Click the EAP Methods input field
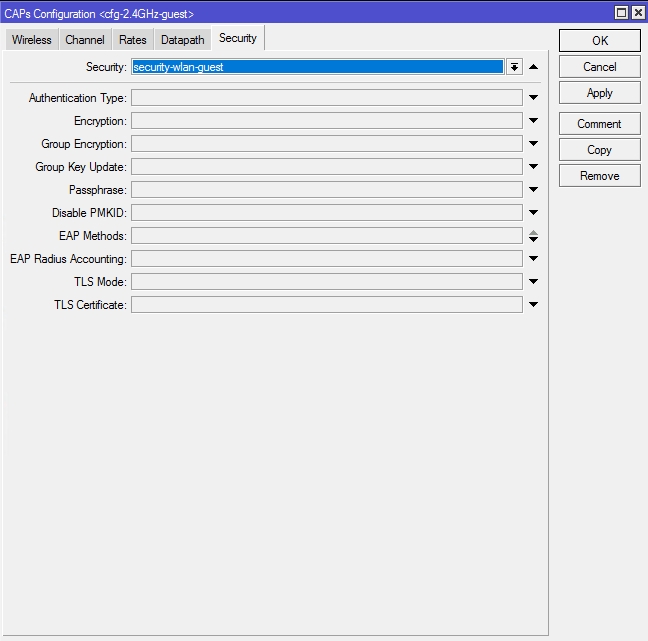 [327, 236]
